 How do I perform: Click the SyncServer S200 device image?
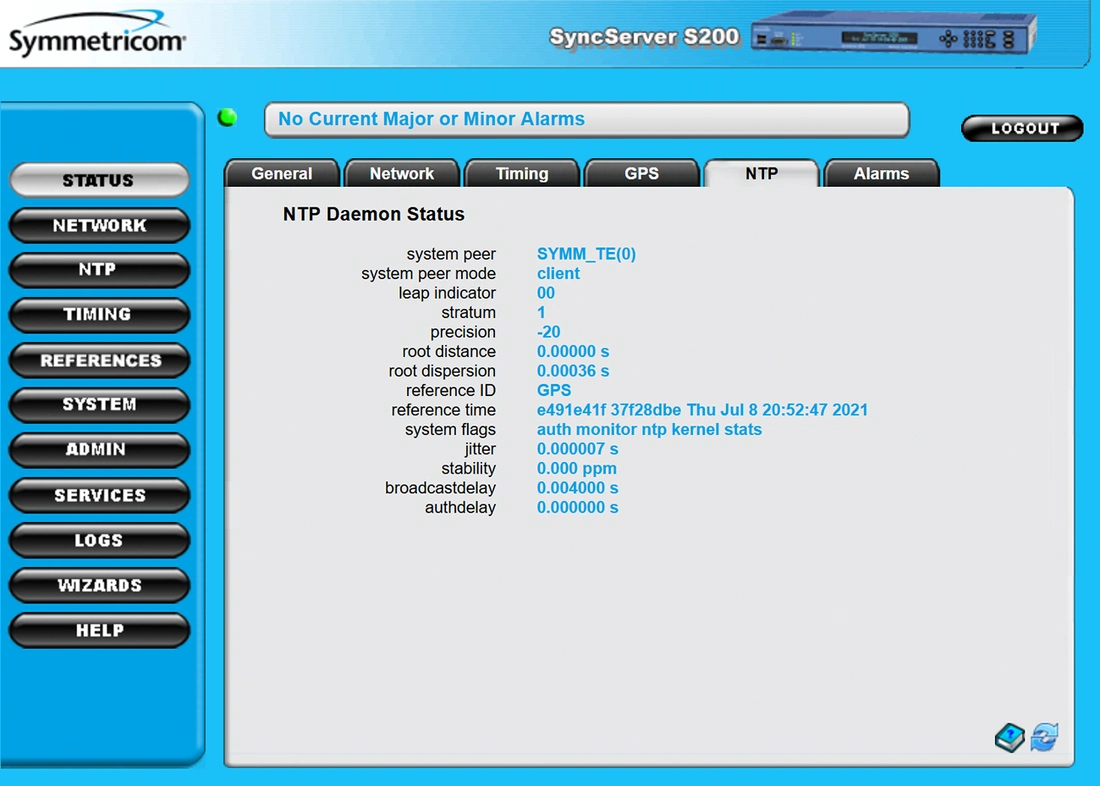click(x=893, y=33)
